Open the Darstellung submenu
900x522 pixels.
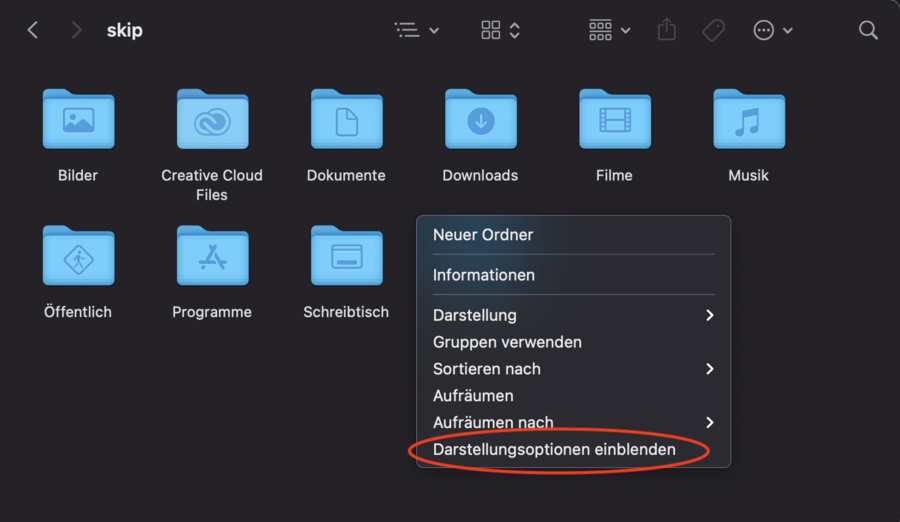pos(573,315)
